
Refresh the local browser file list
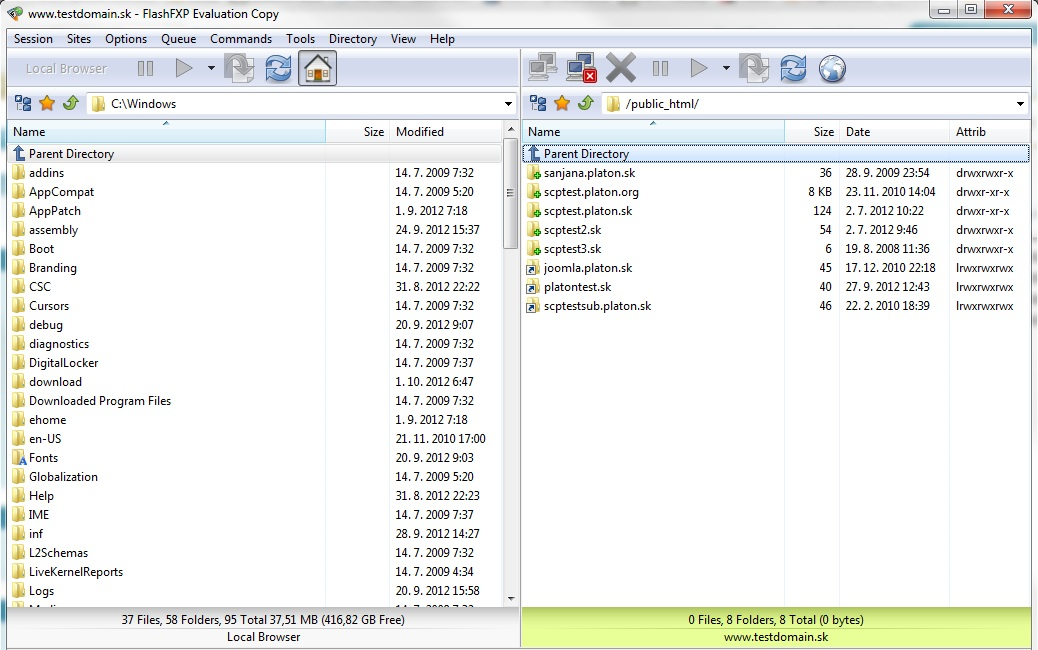click(x=278, y=68)
